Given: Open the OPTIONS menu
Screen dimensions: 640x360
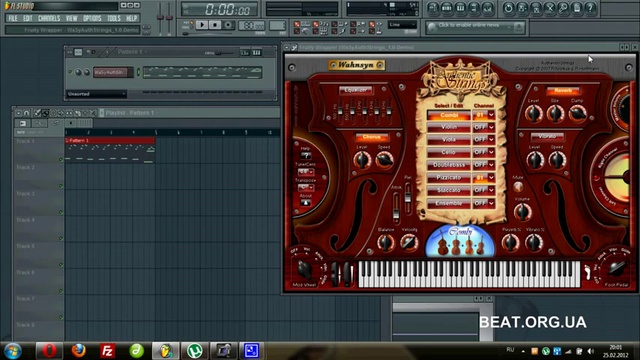Looking at the screenshot, I should click(92, 18).
